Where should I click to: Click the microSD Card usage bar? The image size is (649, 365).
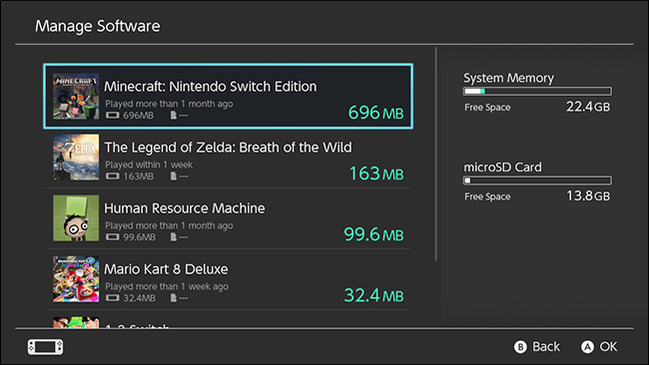coord(537,180)
